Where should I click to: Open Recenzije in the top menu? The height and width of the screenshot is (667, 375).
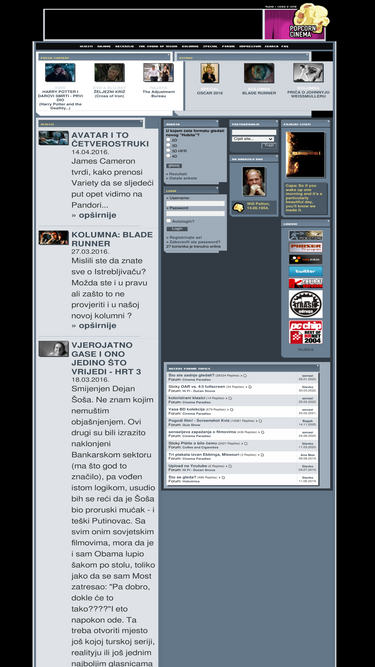pos(125,46)
